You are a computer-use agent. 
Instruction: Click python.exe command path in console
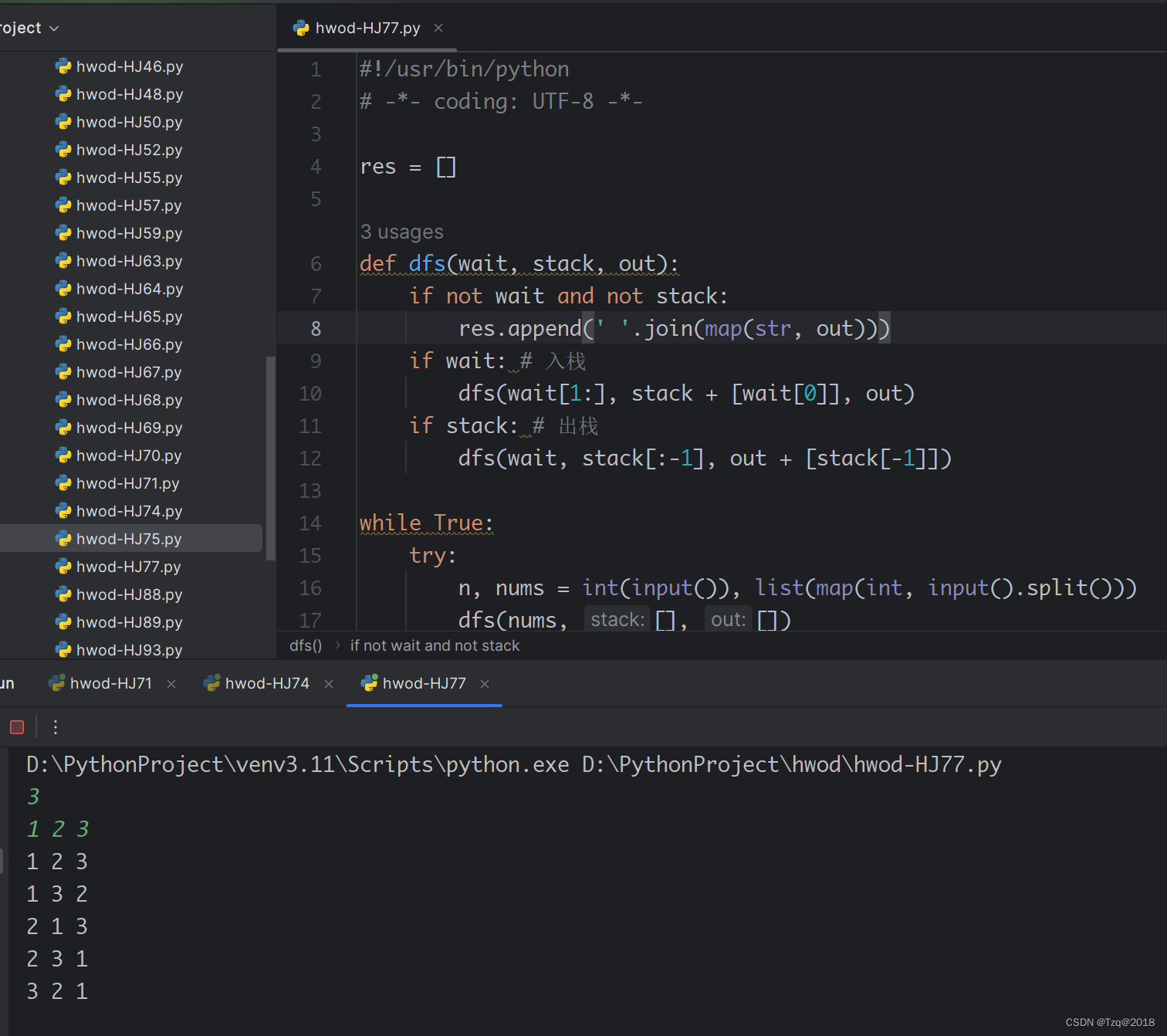tap(298, 764)
